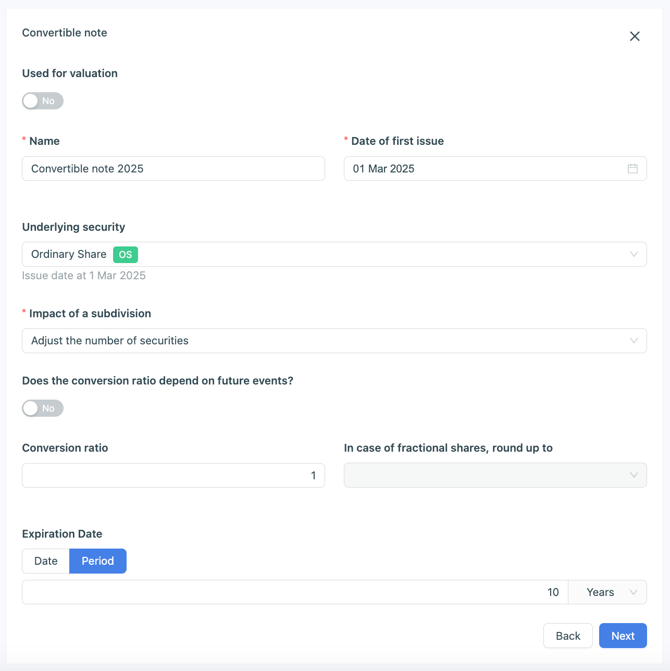Click the Years dropdown chevron arrow

pos(633,592)
